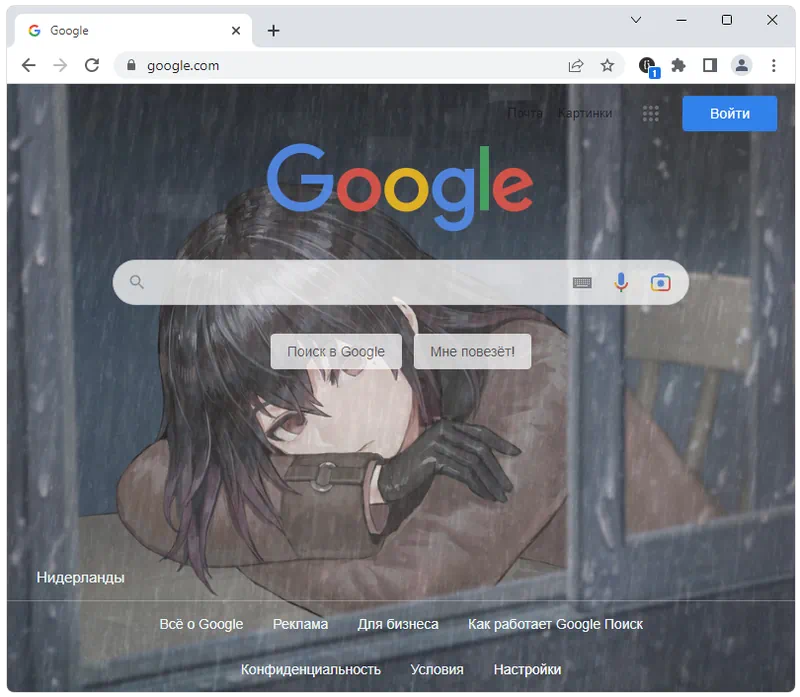
Task: Open the Условия footer link
Action: tap(437, 669)
